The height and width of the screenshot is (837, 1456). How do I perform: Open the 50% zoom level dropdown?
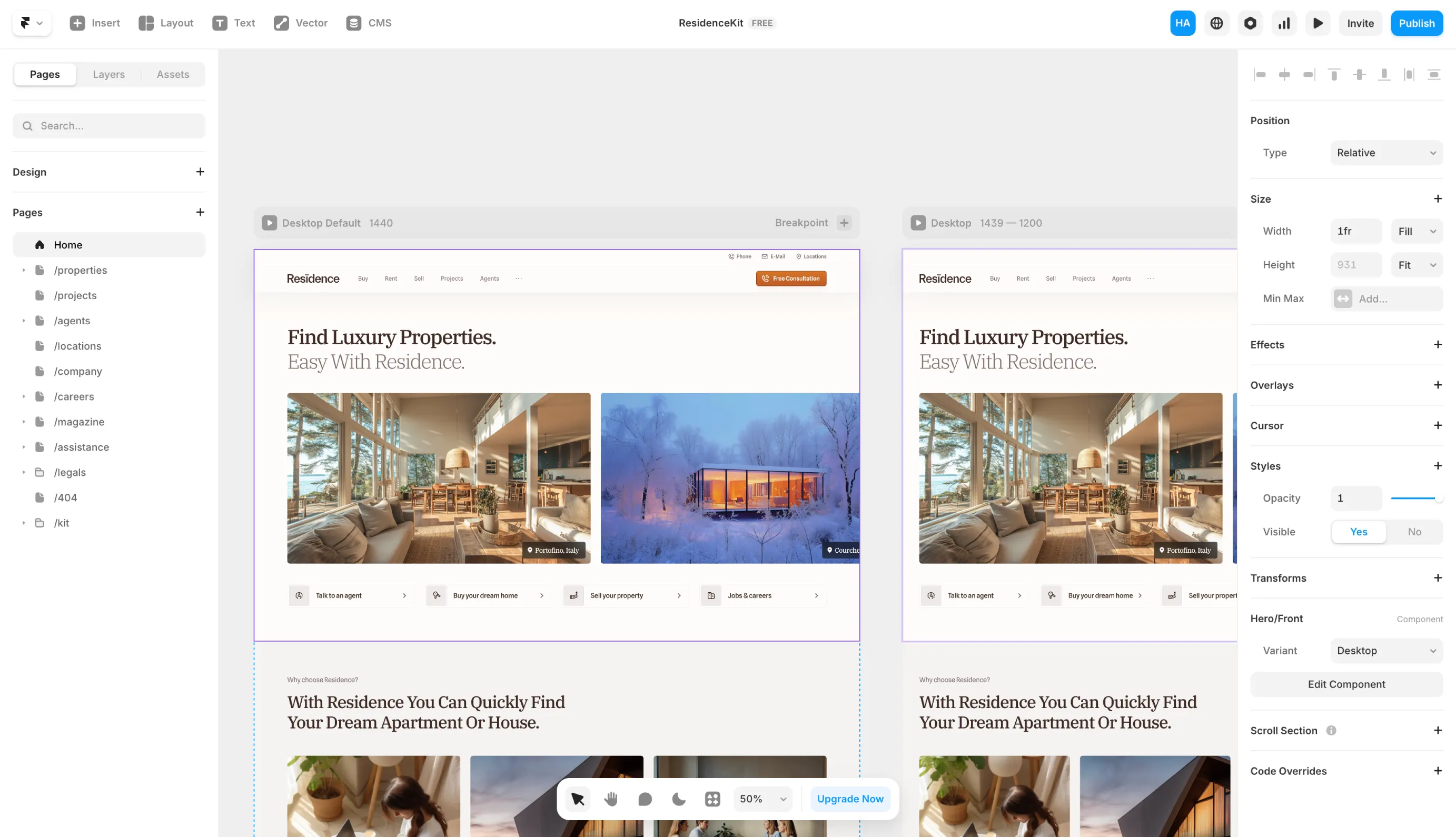[762, 799]
